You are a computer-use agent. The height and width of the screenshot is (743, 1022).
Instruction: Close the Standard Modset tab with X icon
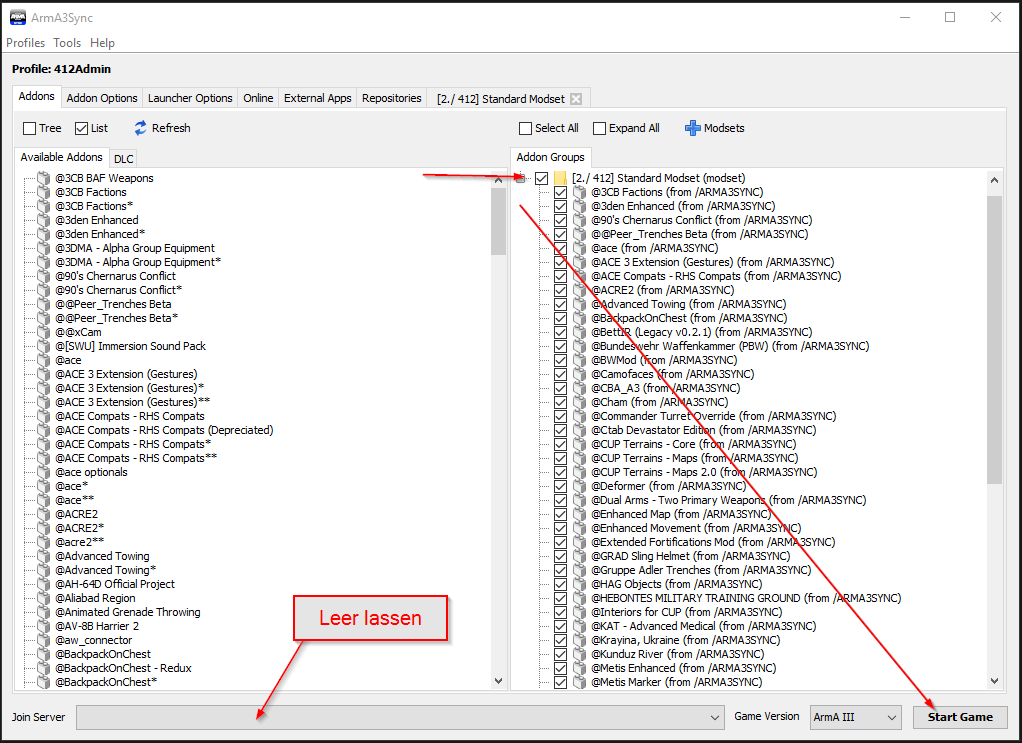(576, 99)
